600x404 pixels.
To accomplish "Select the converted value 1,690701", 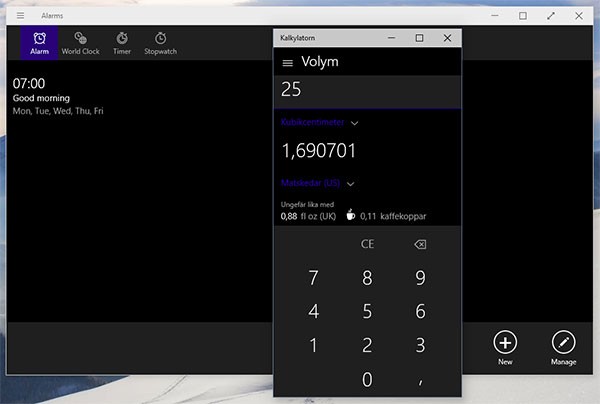I will click(319, 150).
